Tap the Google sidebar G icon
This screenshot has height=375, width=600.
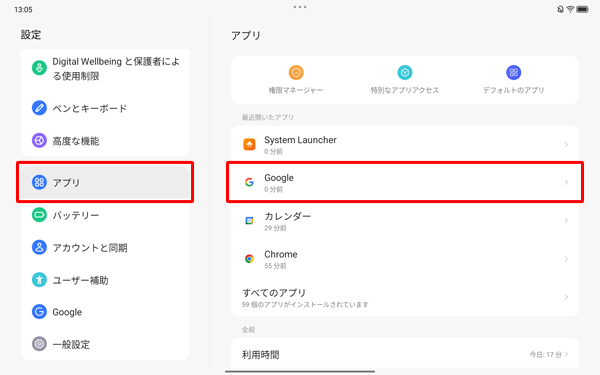pos(39,311)
